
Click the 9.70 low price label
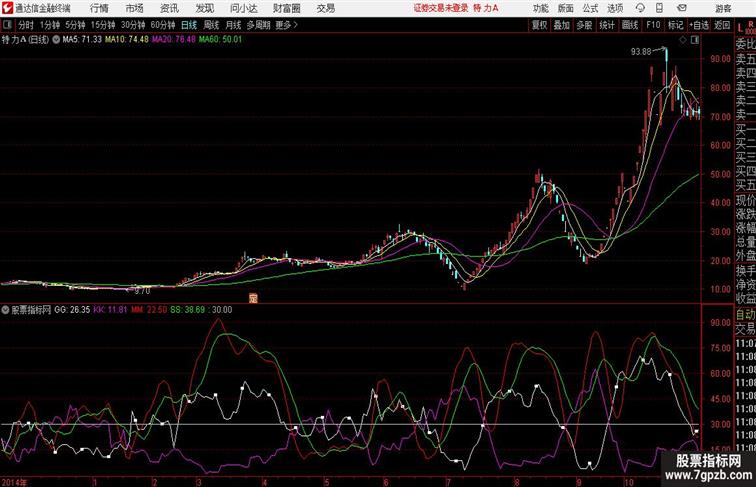[x=142, y=291]
